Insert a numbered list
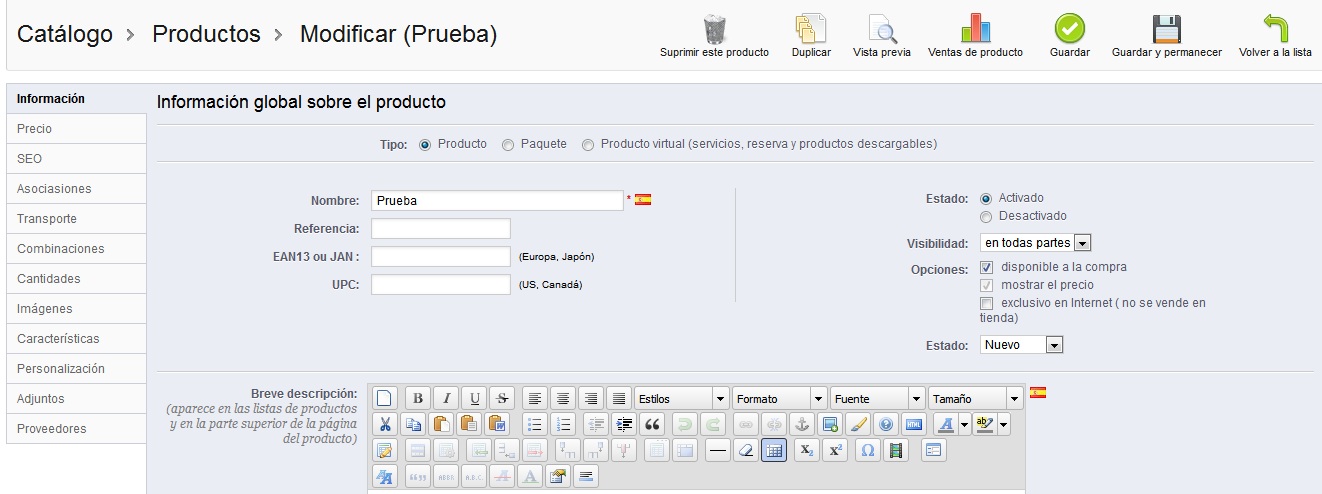 pos(563,424)
